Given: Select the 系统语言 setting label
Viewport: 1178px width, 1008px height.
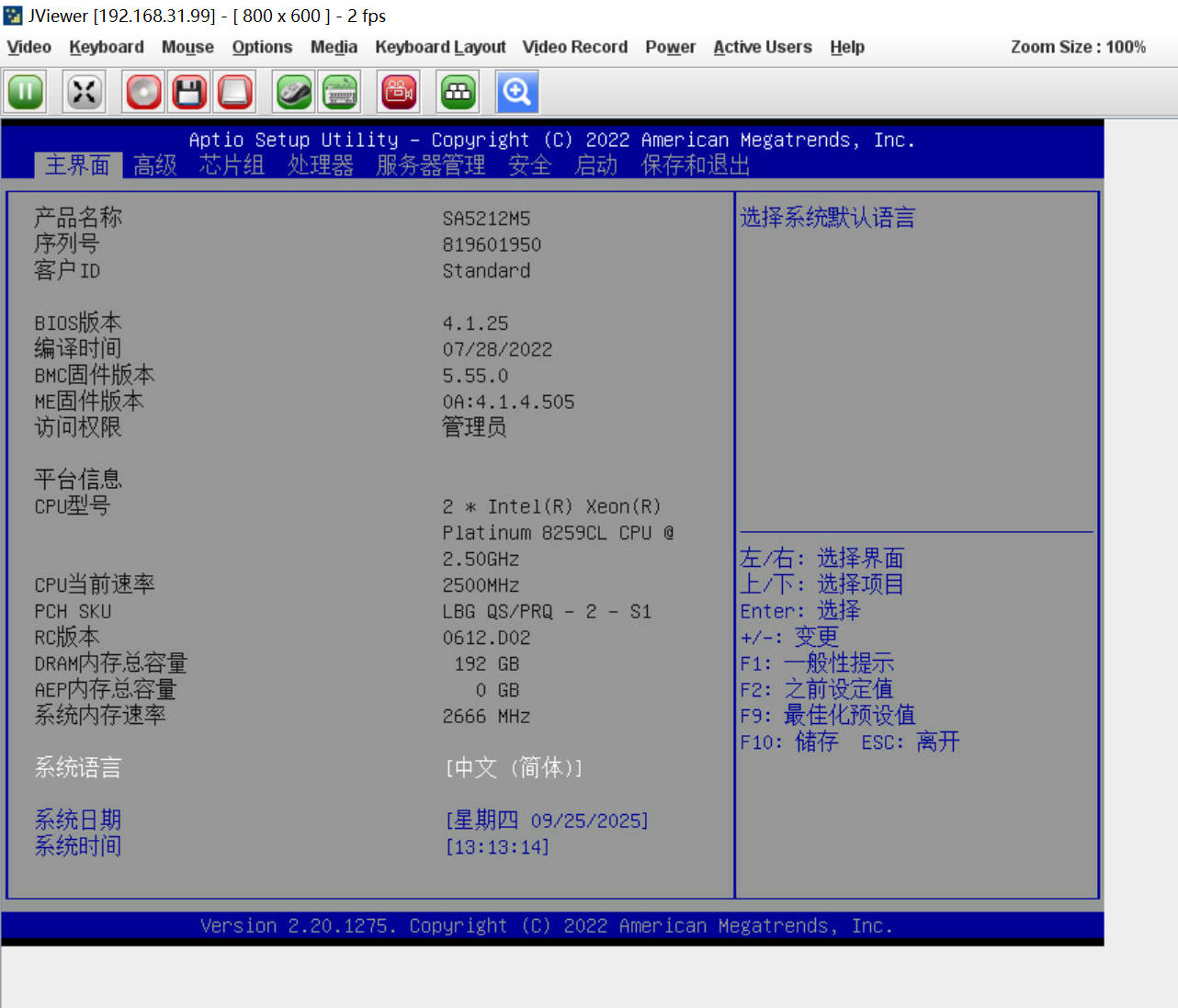Looking at the screenshot, I should pyautogui.click(x=78, y=768).
